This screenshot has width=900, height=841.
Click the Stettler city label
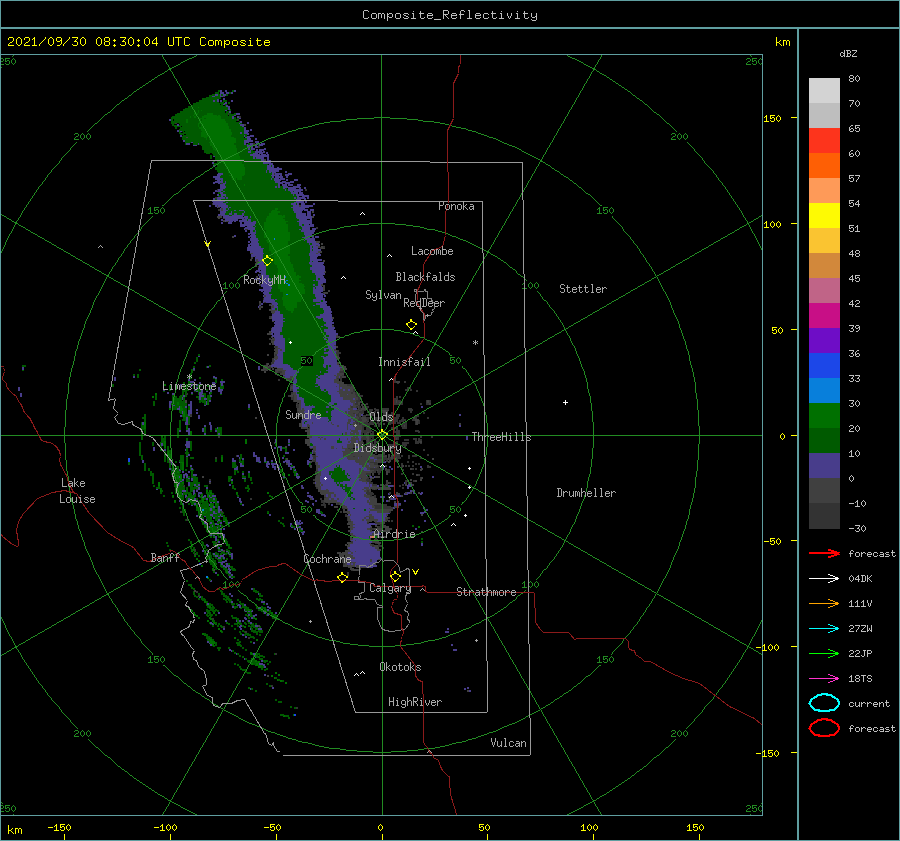583,289
